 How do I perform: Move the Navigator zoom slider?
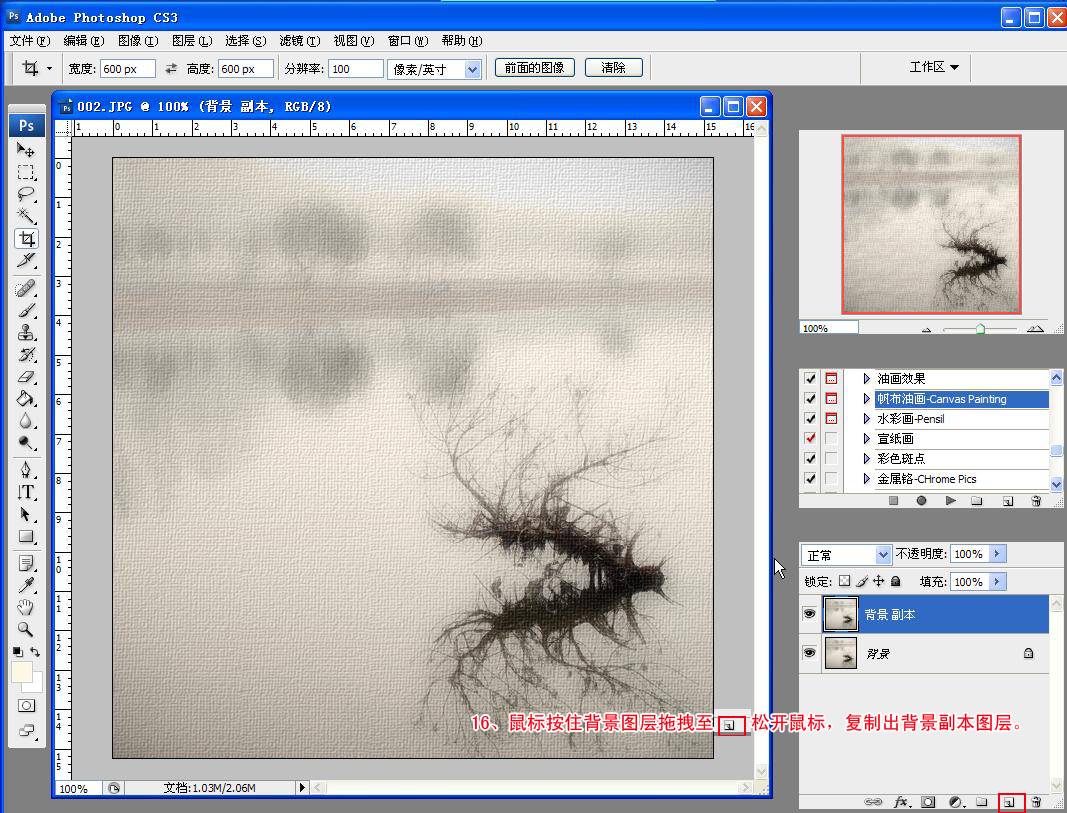coord(980,329)
